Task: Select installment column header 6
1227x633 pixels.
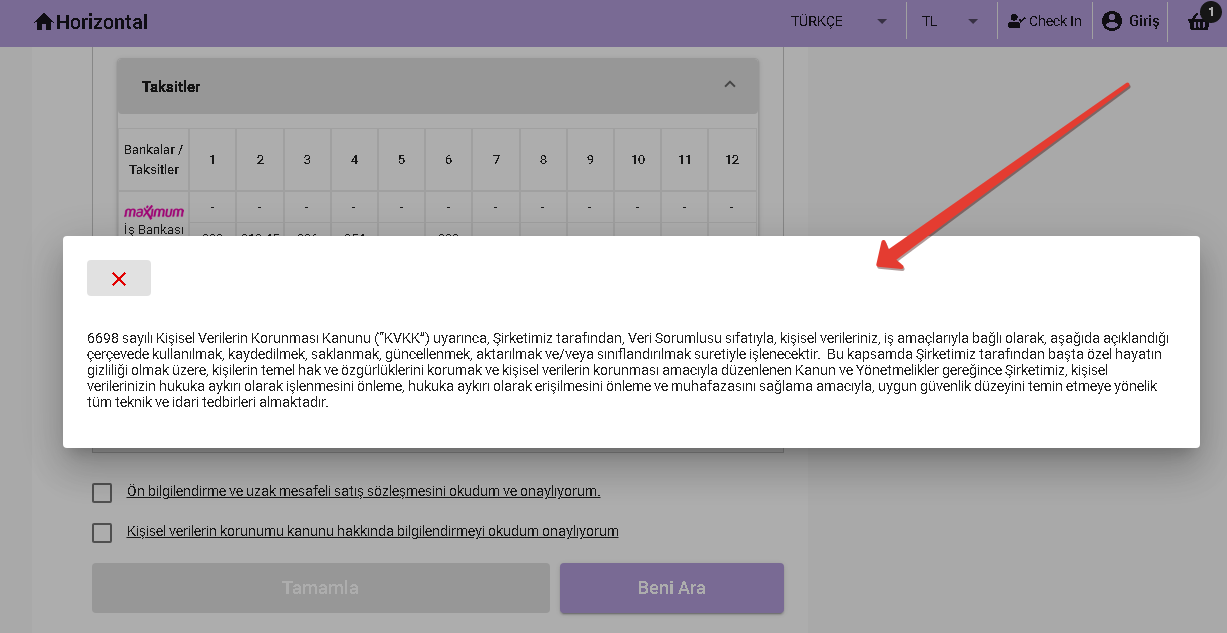Action: pos(448,160)
